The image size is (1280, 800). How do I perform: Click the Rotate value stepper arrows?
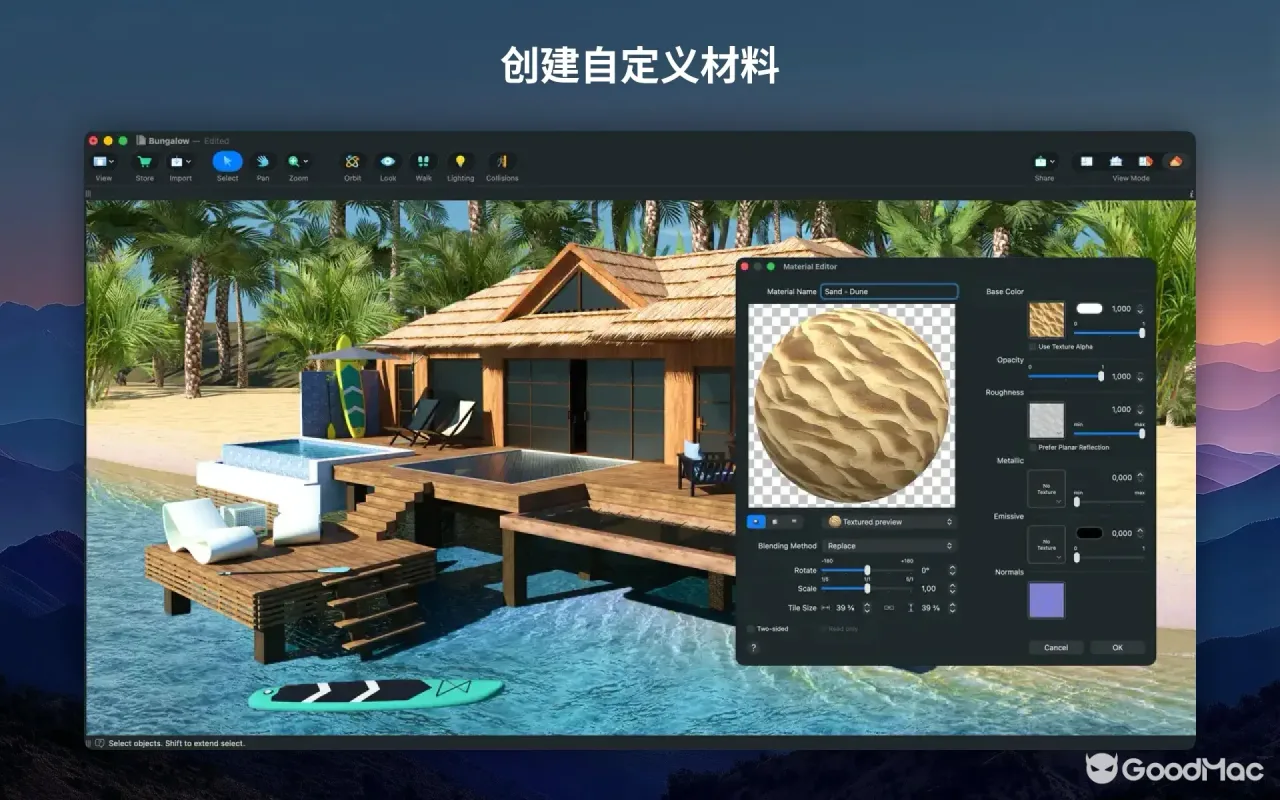pyautogui.click(x=952, y=570)
